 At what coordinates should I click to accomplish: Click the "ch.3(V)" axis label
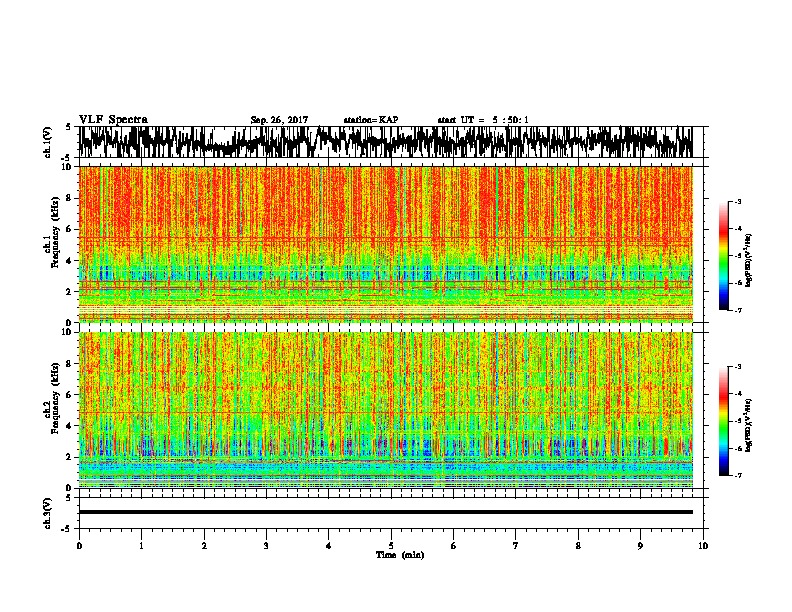tap(48, 513)
